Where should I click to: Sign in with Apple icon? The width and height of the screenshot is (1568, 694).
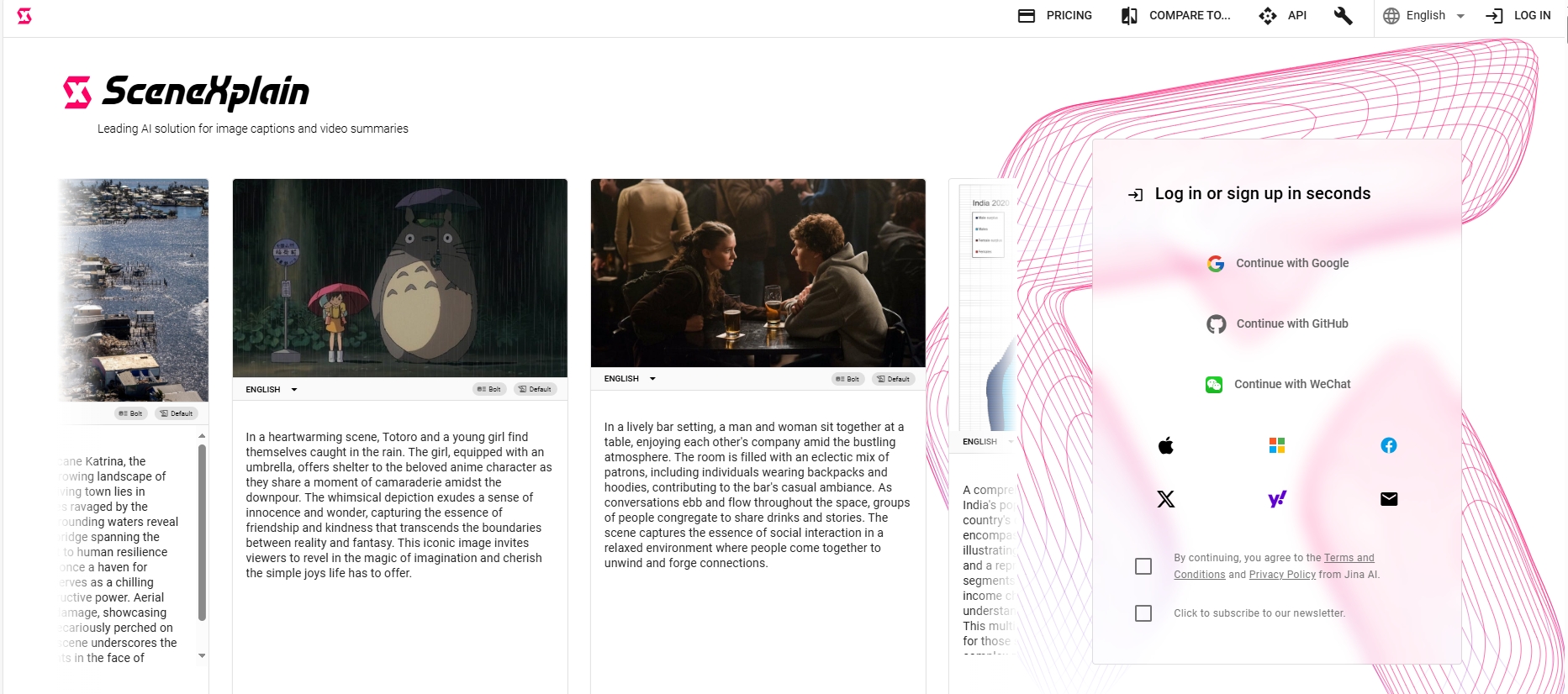click(1165, 445)
